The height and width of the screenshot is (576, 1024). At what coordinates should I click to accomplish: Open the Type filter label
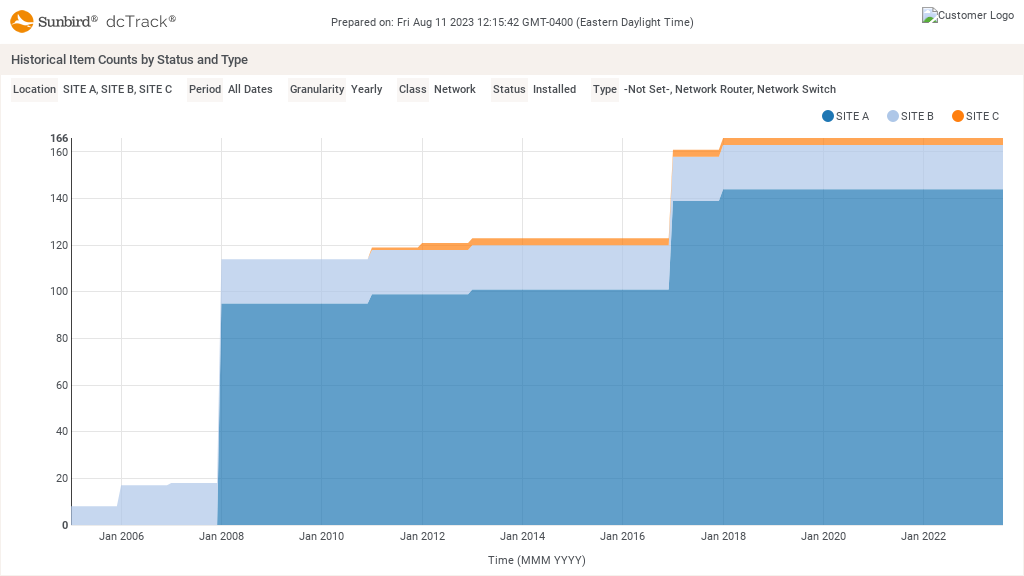[x=605, y=89]
